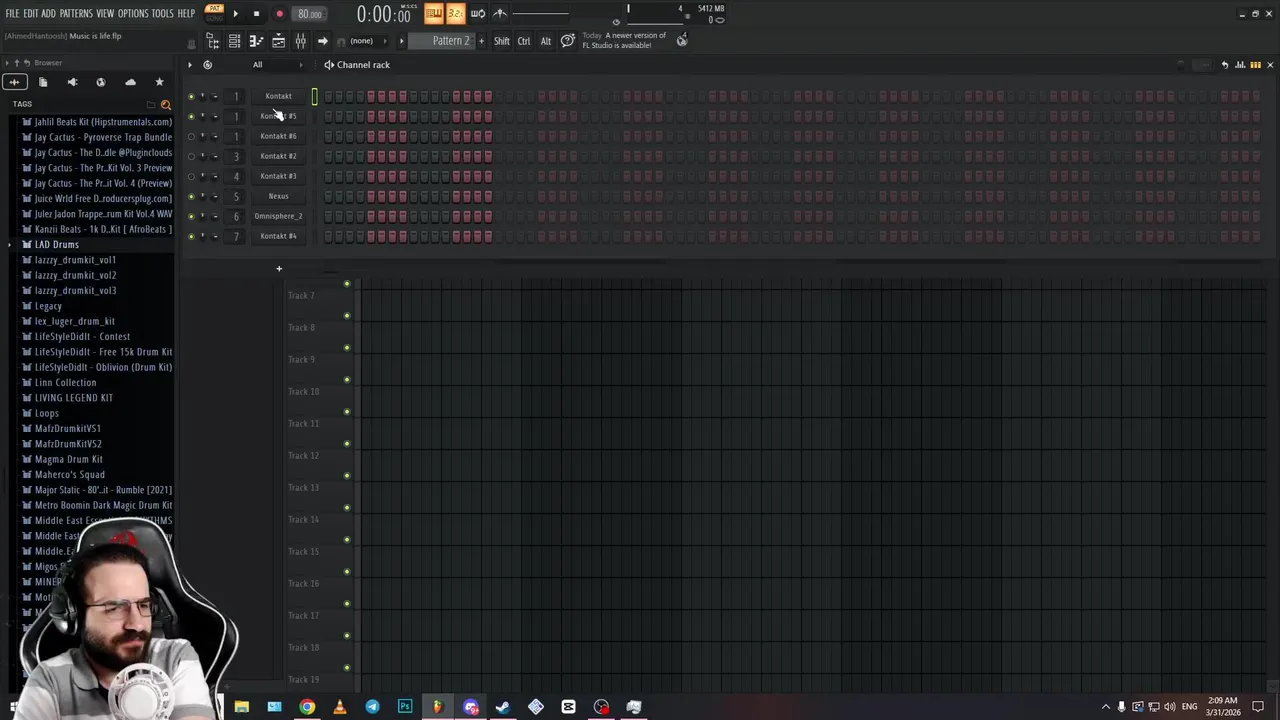Open Chrome from the taskbar
The height and width of the screenshot is (720, 1280).
click(x=307, y=707)
